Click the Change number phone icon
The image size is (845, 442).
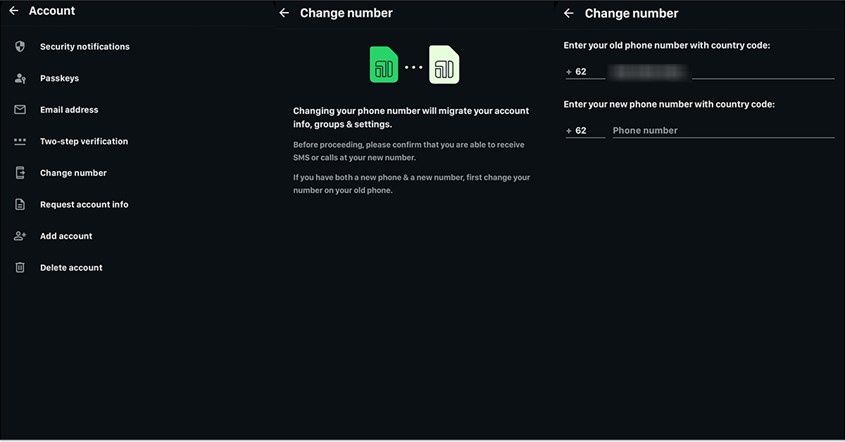click(20, 173)
